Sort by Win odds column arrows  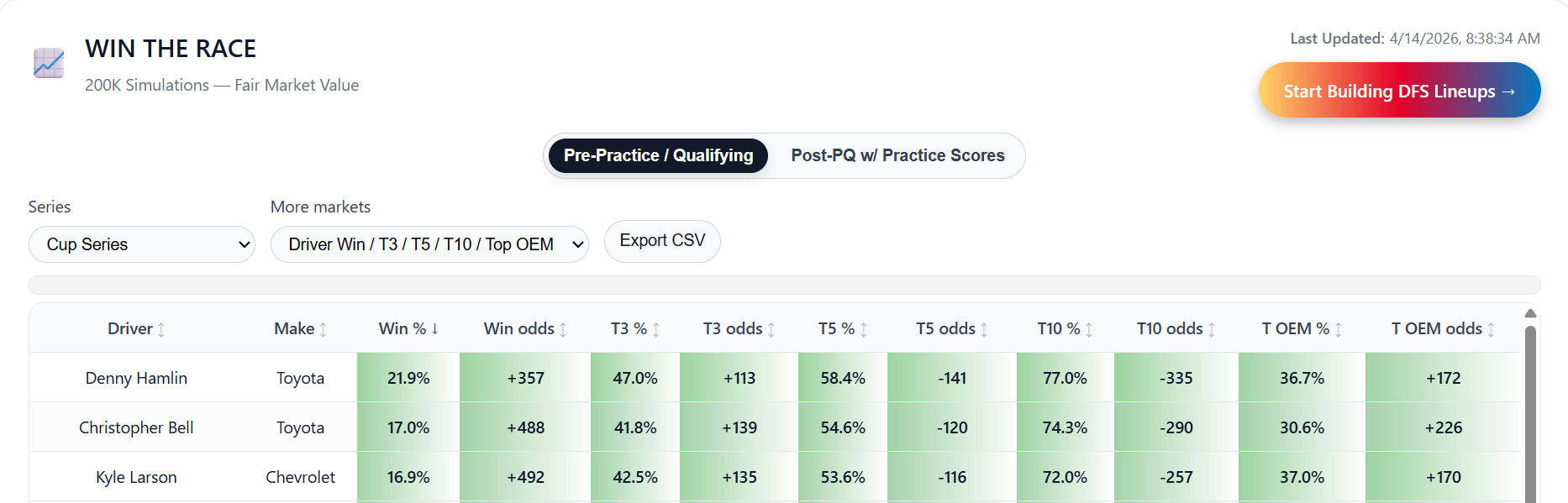coord(563,330)
